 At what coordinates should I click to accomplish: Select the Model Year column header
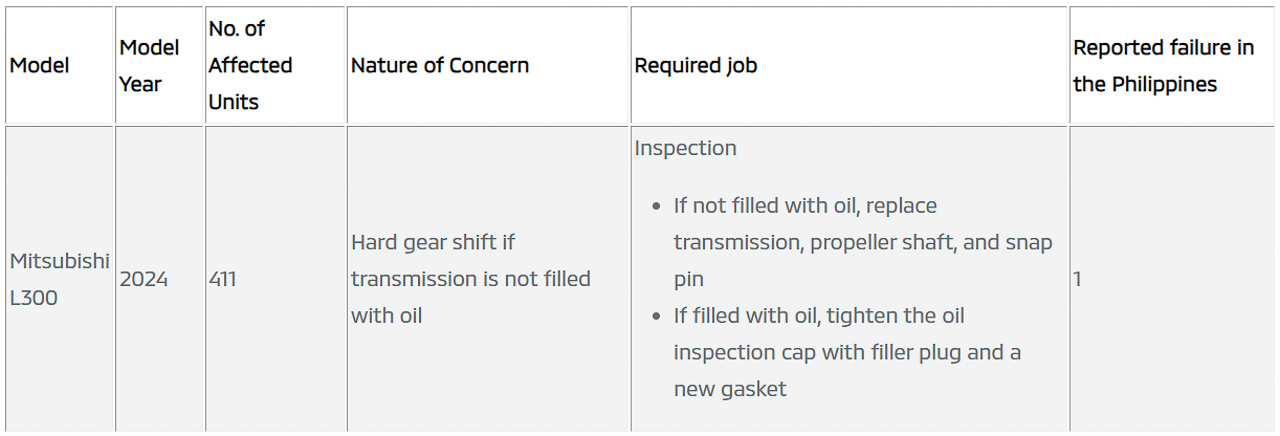149,66
